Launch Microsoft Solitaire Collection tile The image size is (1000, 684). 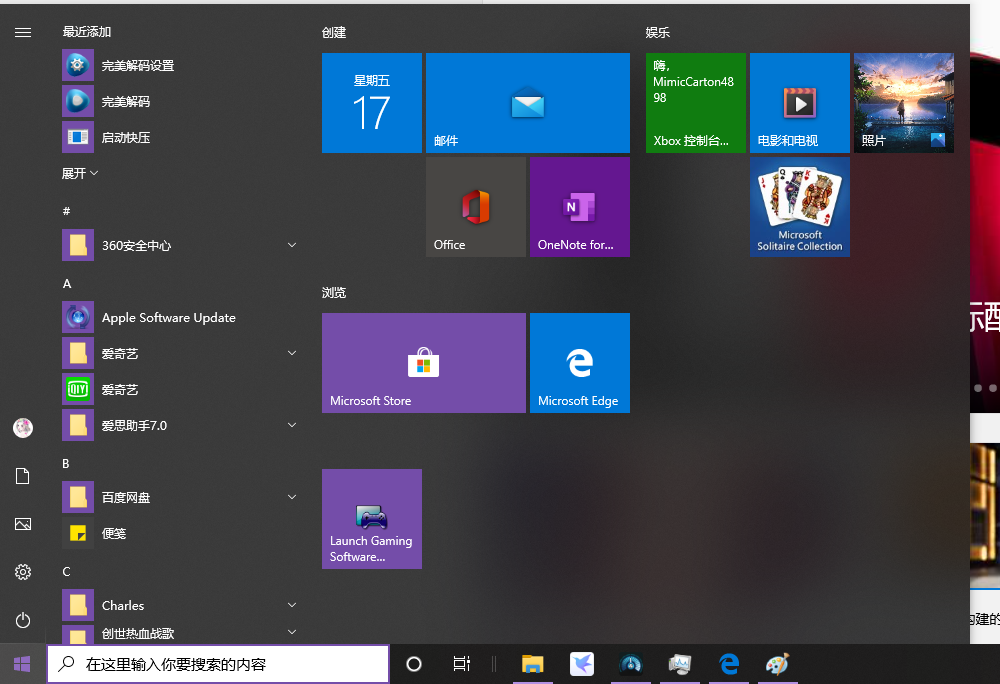point(800,207)
